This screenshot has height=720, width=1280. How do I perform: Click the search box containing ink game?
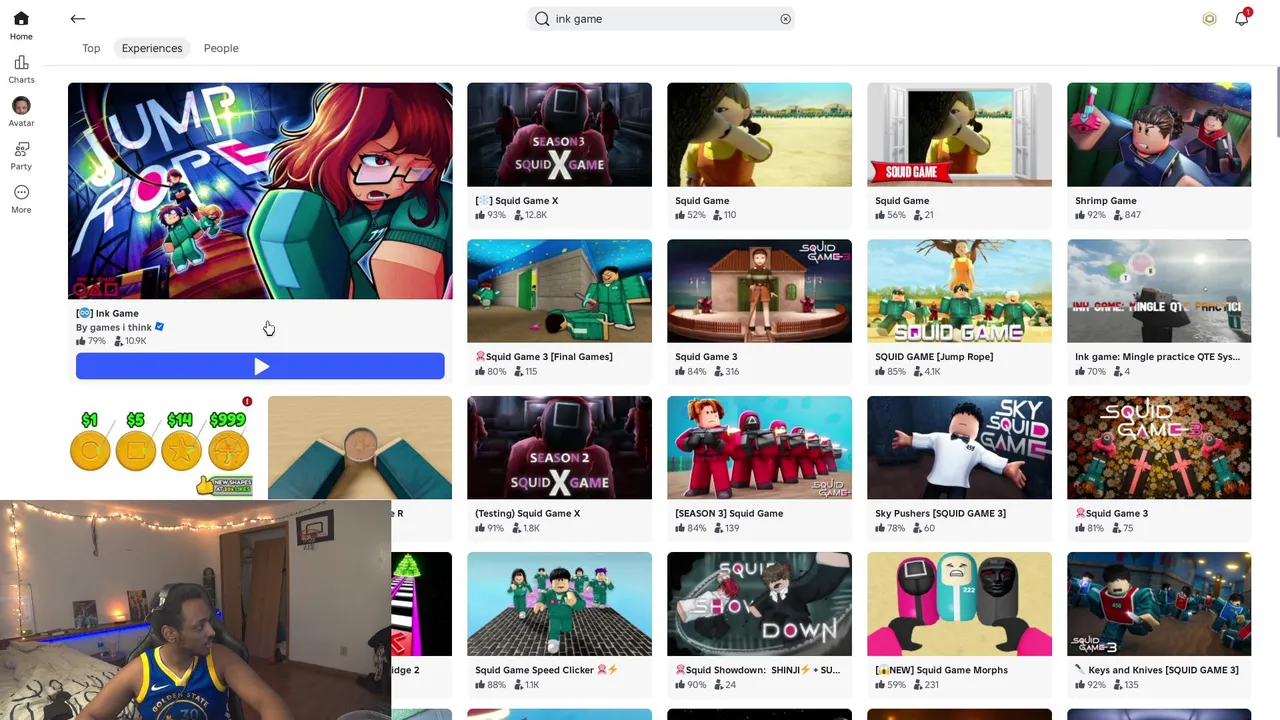point(661,19)
